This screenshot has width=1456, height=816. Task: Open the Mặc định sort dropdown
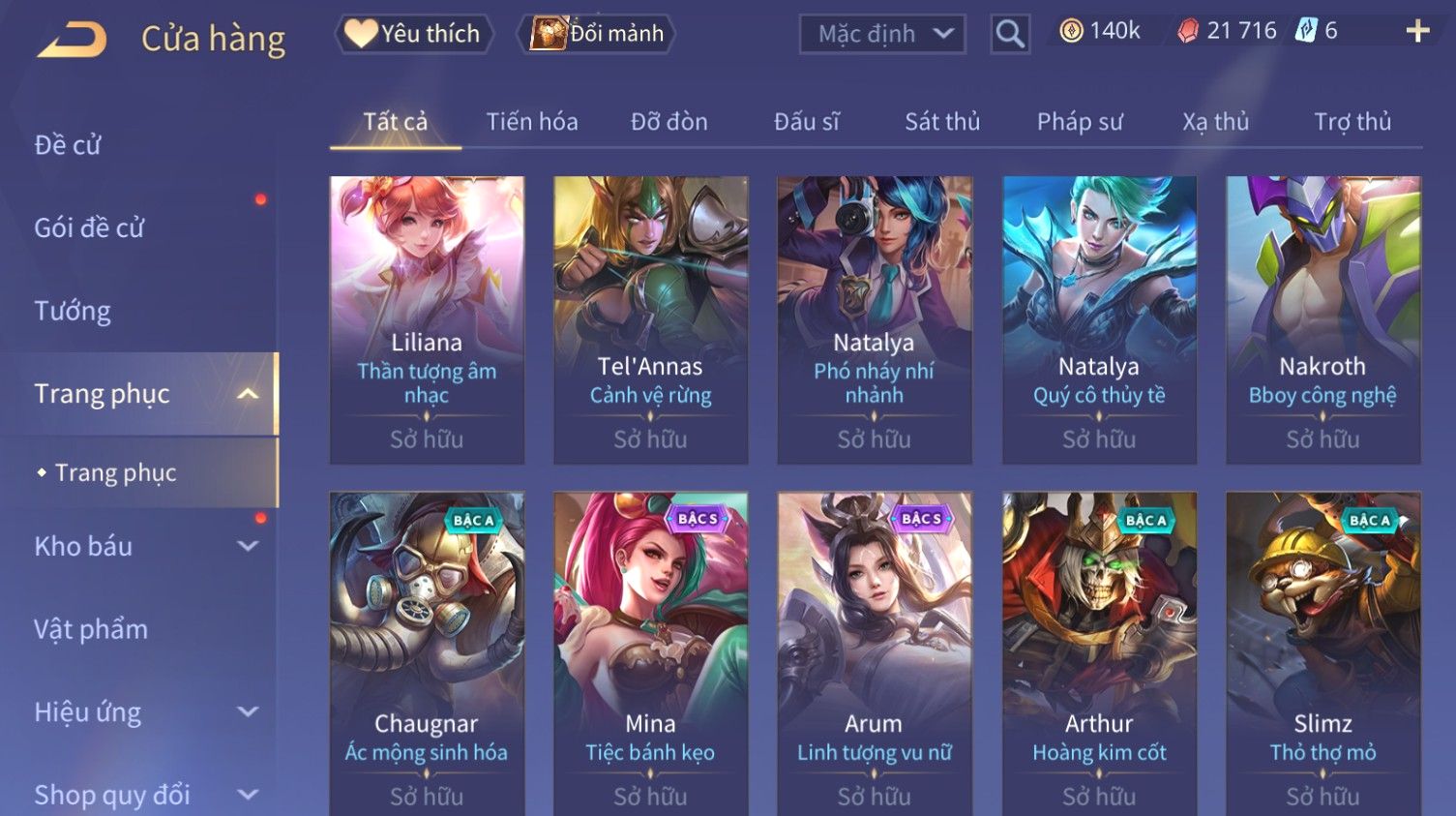tap(882, 35)
